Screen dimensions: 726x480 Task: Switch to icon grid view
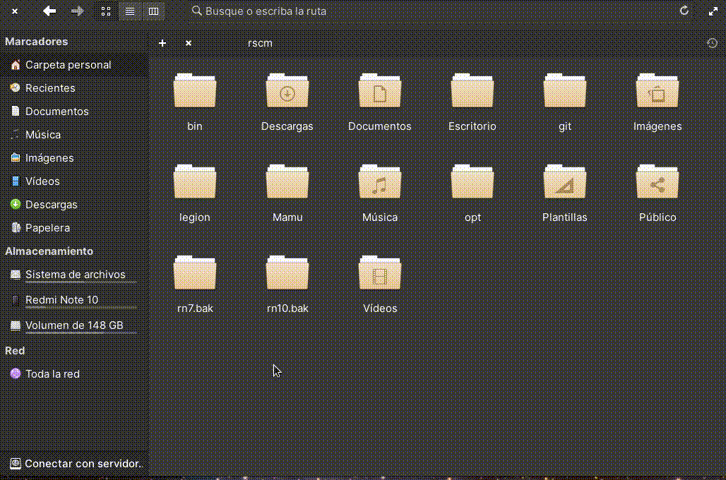click(x=106, y=11)
